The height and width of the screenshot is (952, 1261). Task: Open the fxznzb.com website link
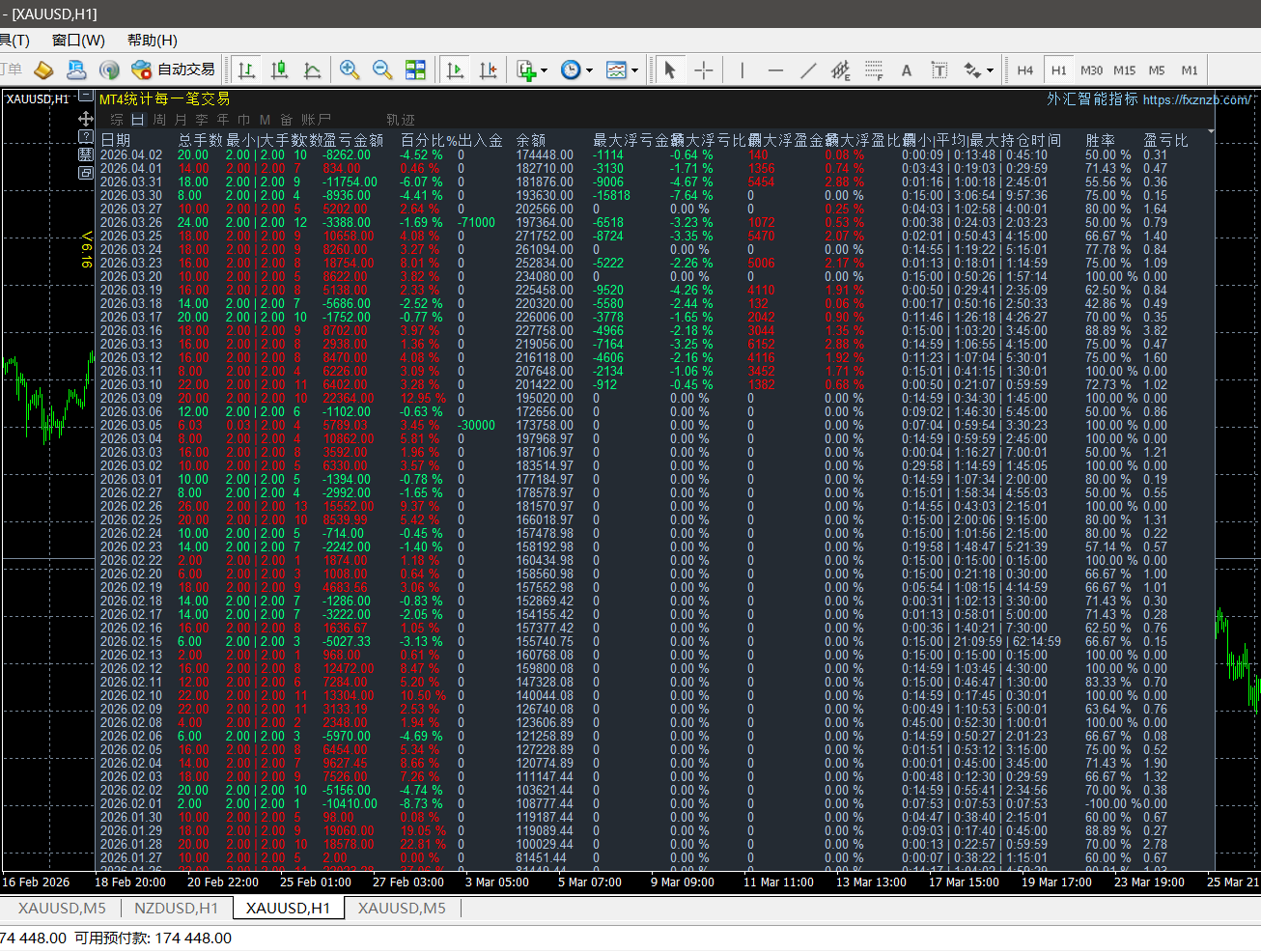(1196, 99)
